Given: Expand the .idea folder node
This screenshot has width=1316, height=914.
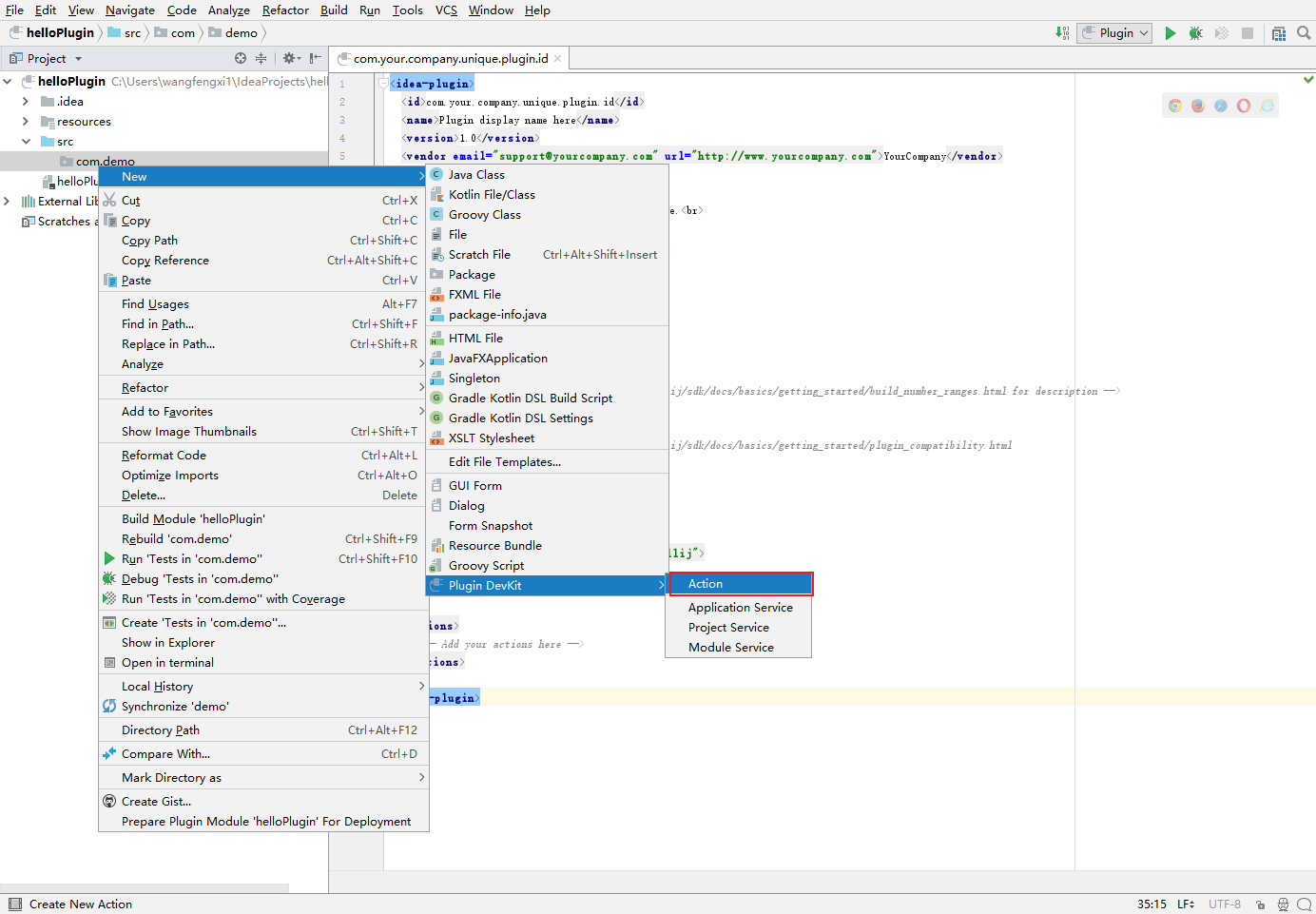Looking at the screenshot, I should [26, 102].
